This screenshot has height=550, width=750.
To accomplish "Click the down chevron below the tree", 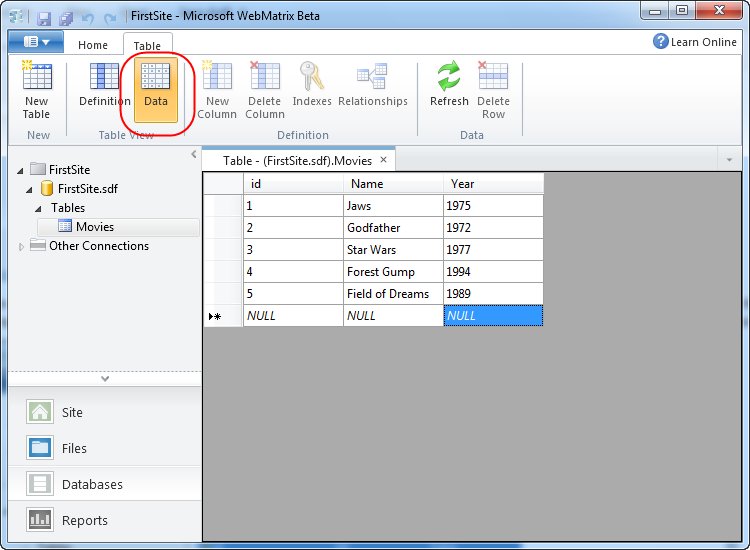I will [105, 378].
